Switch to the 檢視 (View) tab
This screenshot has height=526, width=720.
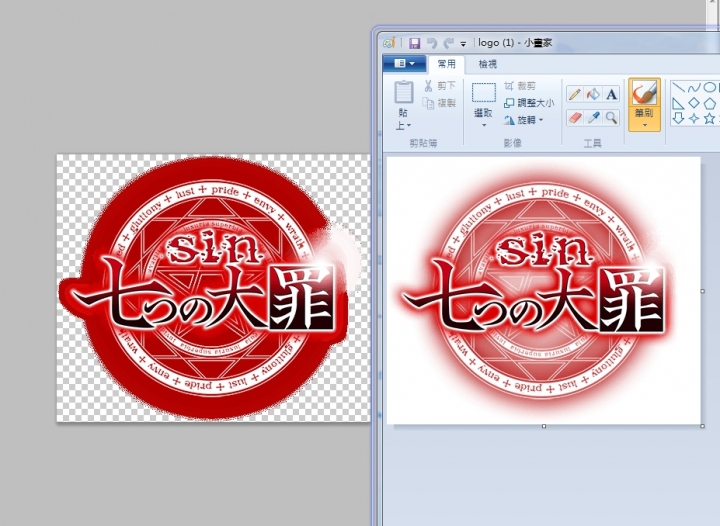coord(488,64)
